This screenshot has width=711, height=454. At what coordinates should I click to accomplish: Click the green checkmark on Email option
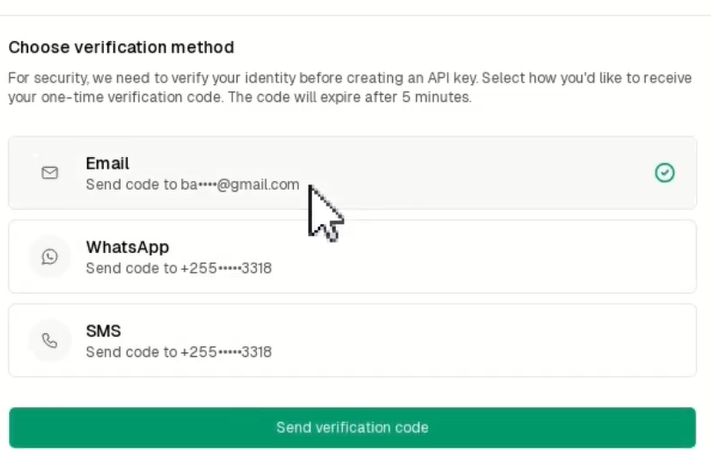[664, 173]
